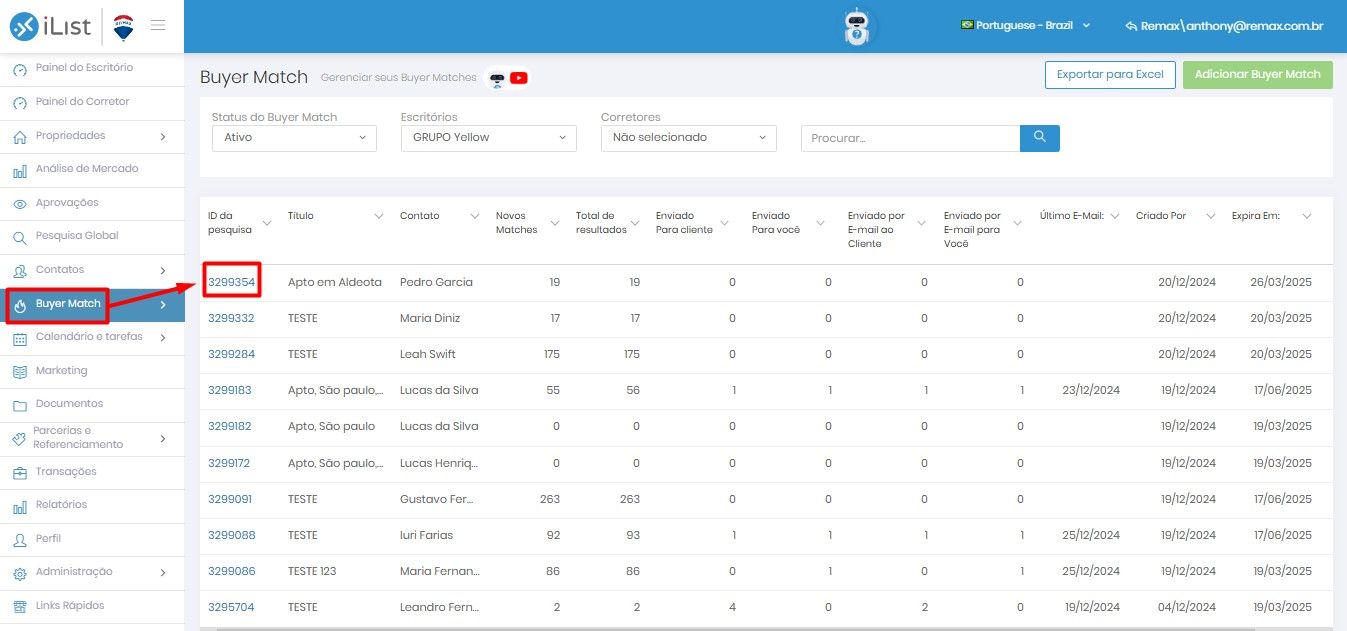Screen dimensions: 1347x631
Task: Open the Criado Por column chevron
Action: (x=1210, y=216)
